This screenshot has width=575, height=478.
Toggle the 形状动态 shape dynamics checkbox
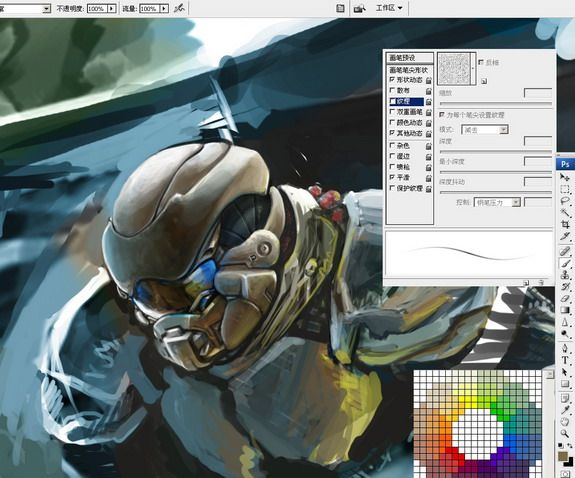coord(392,80)
